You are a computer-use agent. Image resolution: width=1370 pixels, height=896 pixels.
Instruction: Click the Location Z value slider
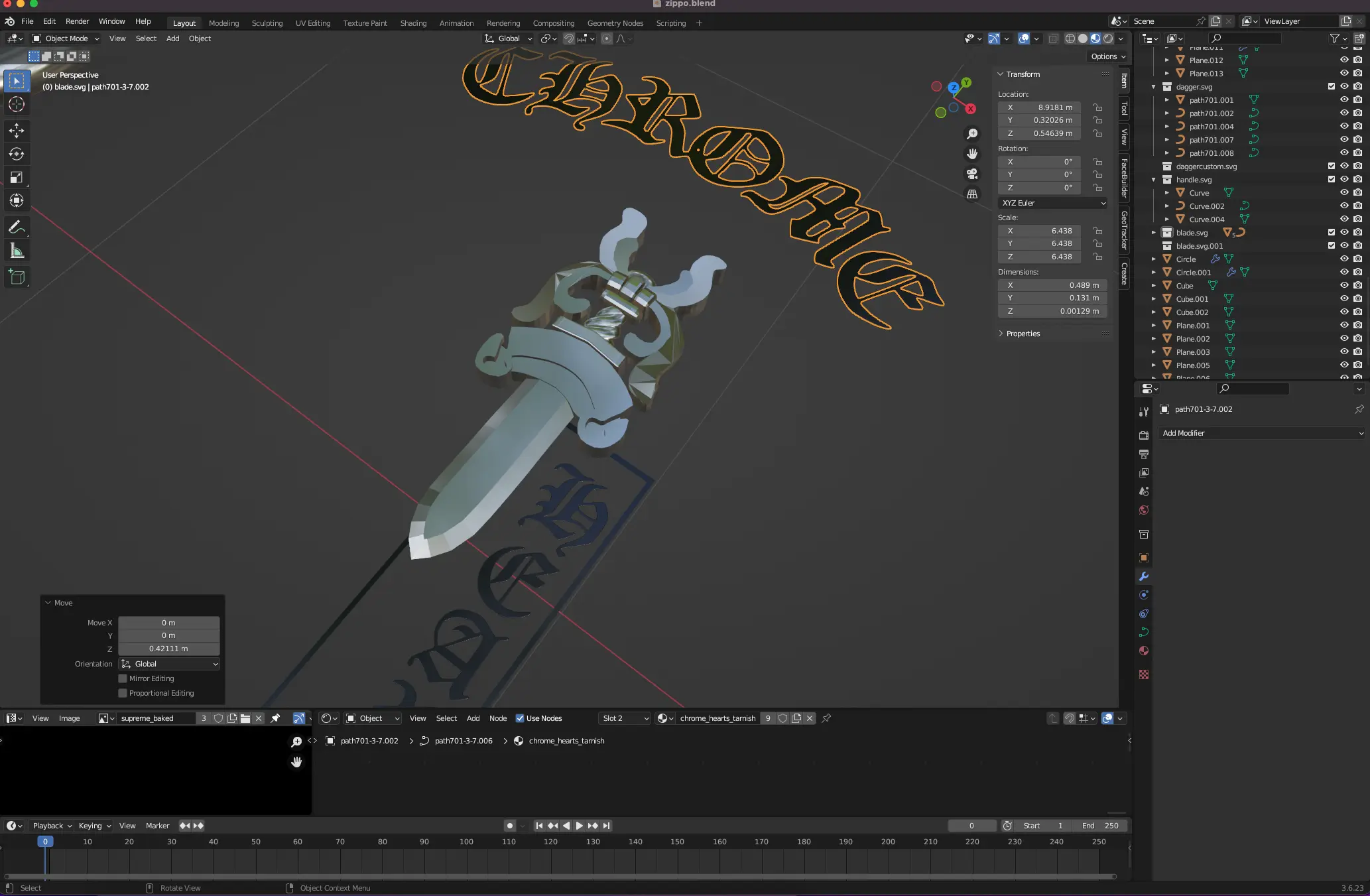[x=1040, y=133]
